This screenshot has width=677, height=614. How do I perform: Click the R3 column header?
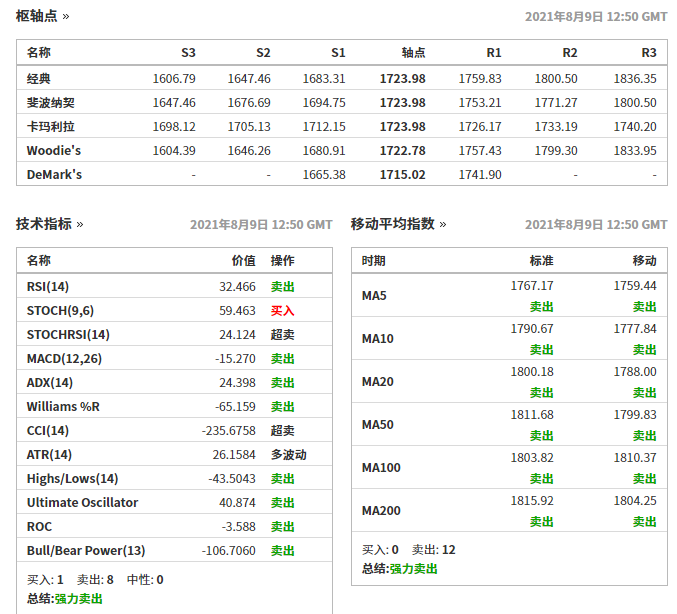tap(649, 53)
